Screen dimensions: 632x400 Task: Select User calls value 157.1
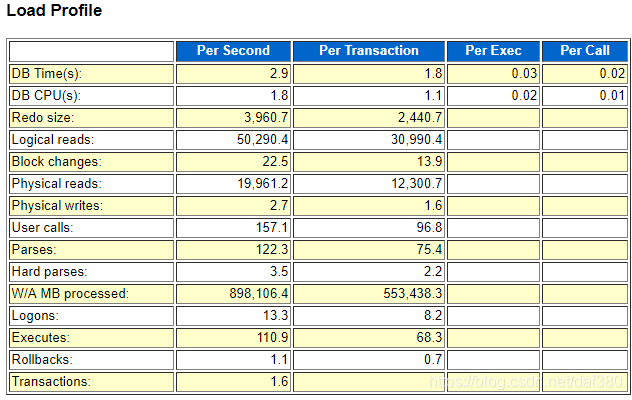point(272,227)
